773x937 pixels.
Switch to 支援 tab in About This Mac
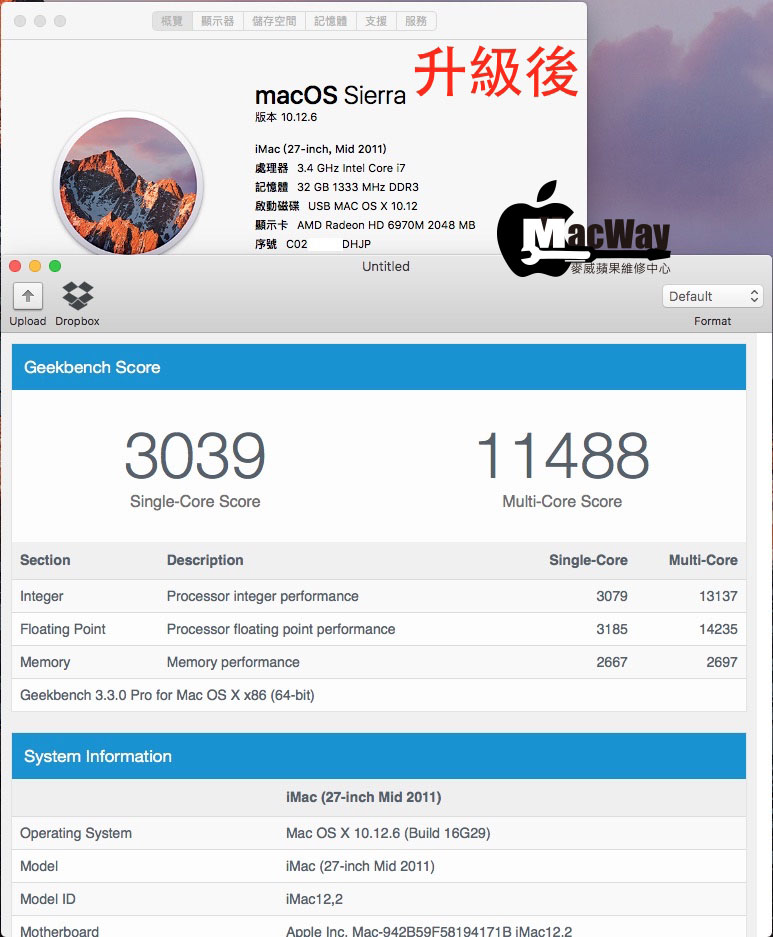376,21
